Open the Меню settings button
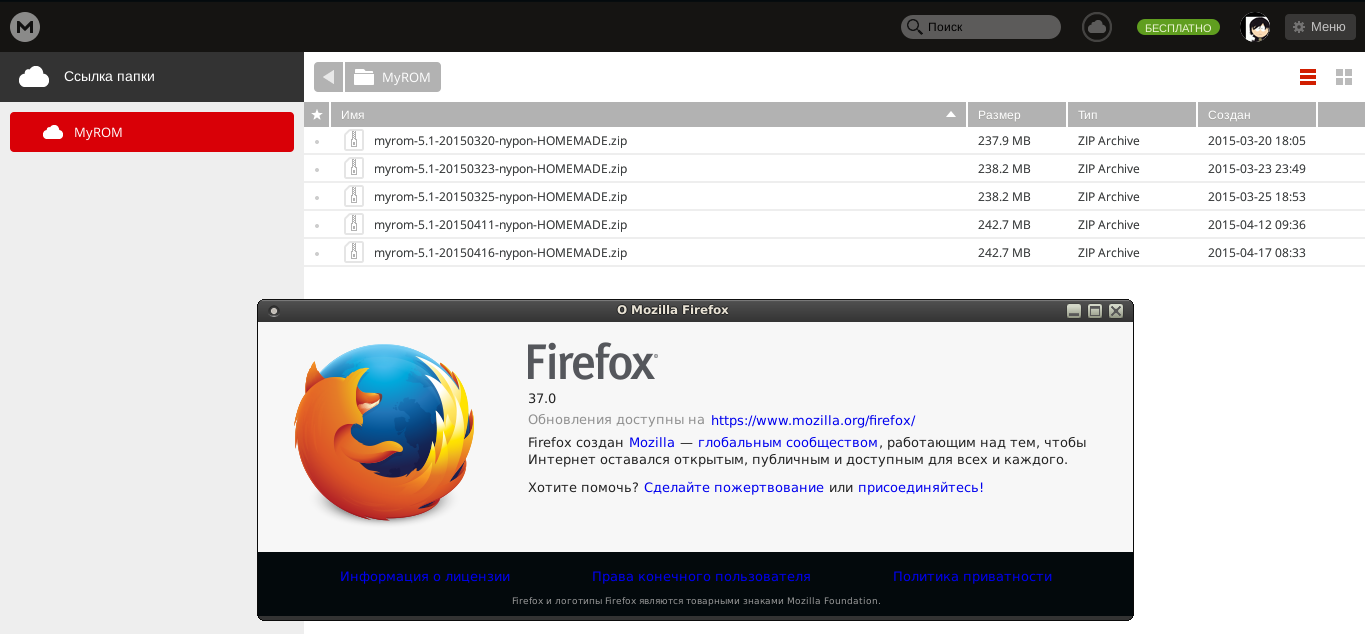Viewport: 1365px width, 634px height. (1320, 27)
